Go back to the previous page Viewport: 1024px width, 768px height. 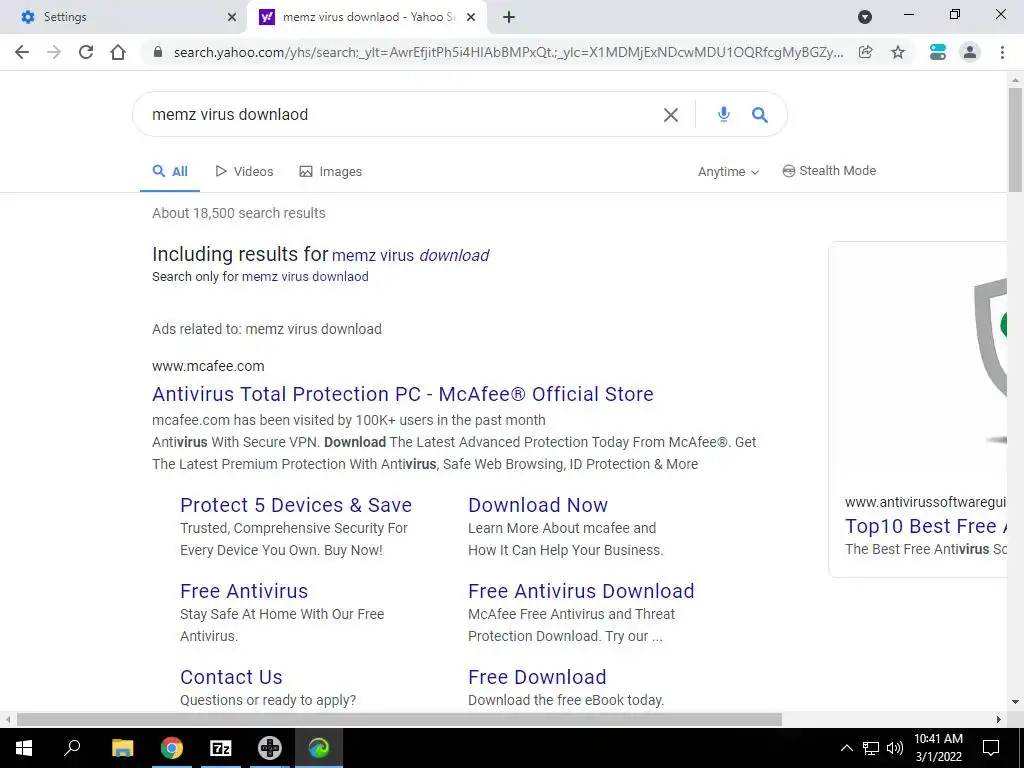click(x=22, y=52)
